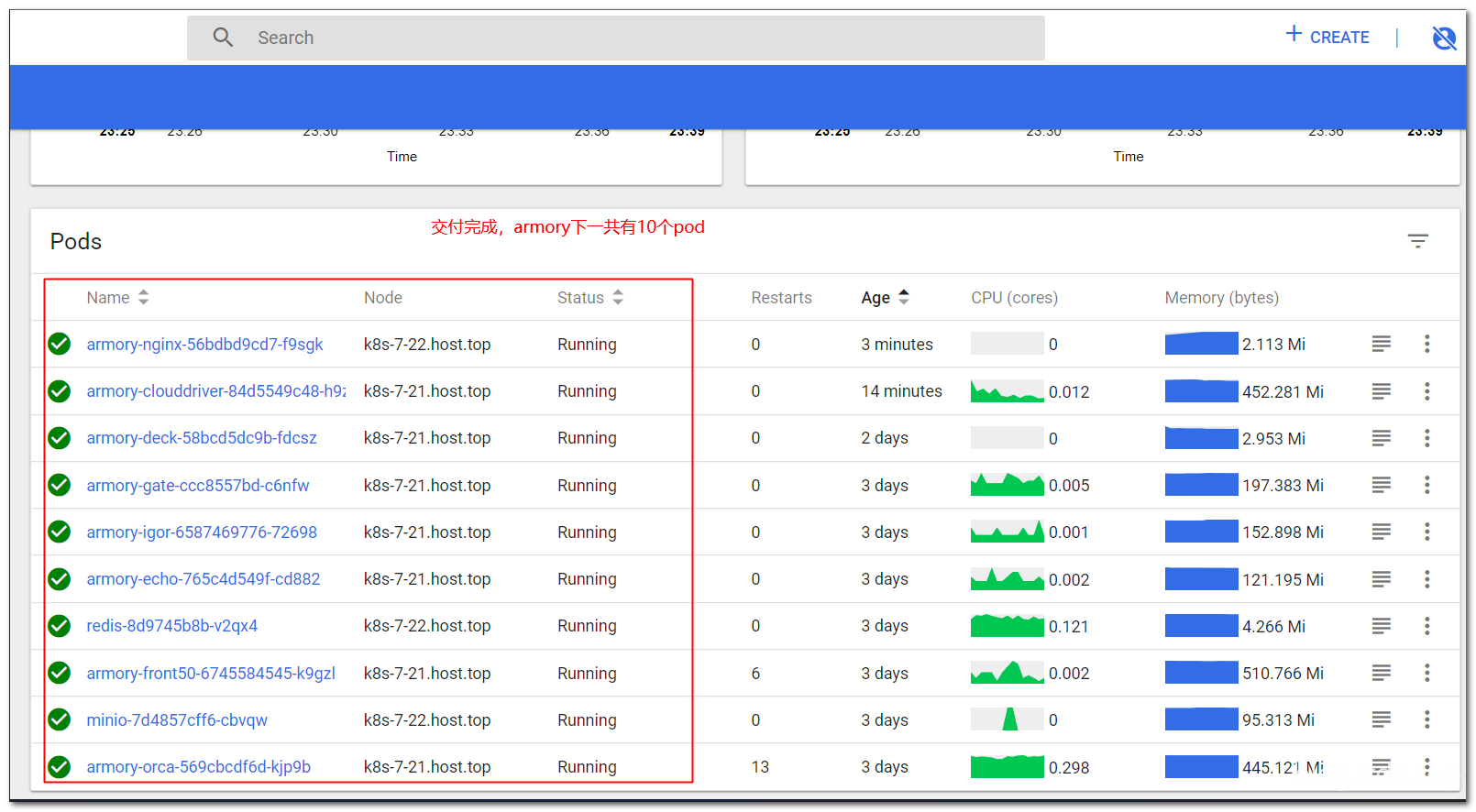View logs icon for armory-clouddriver pod
The height and width of the screenshot is (812, 1476).
1381,391
